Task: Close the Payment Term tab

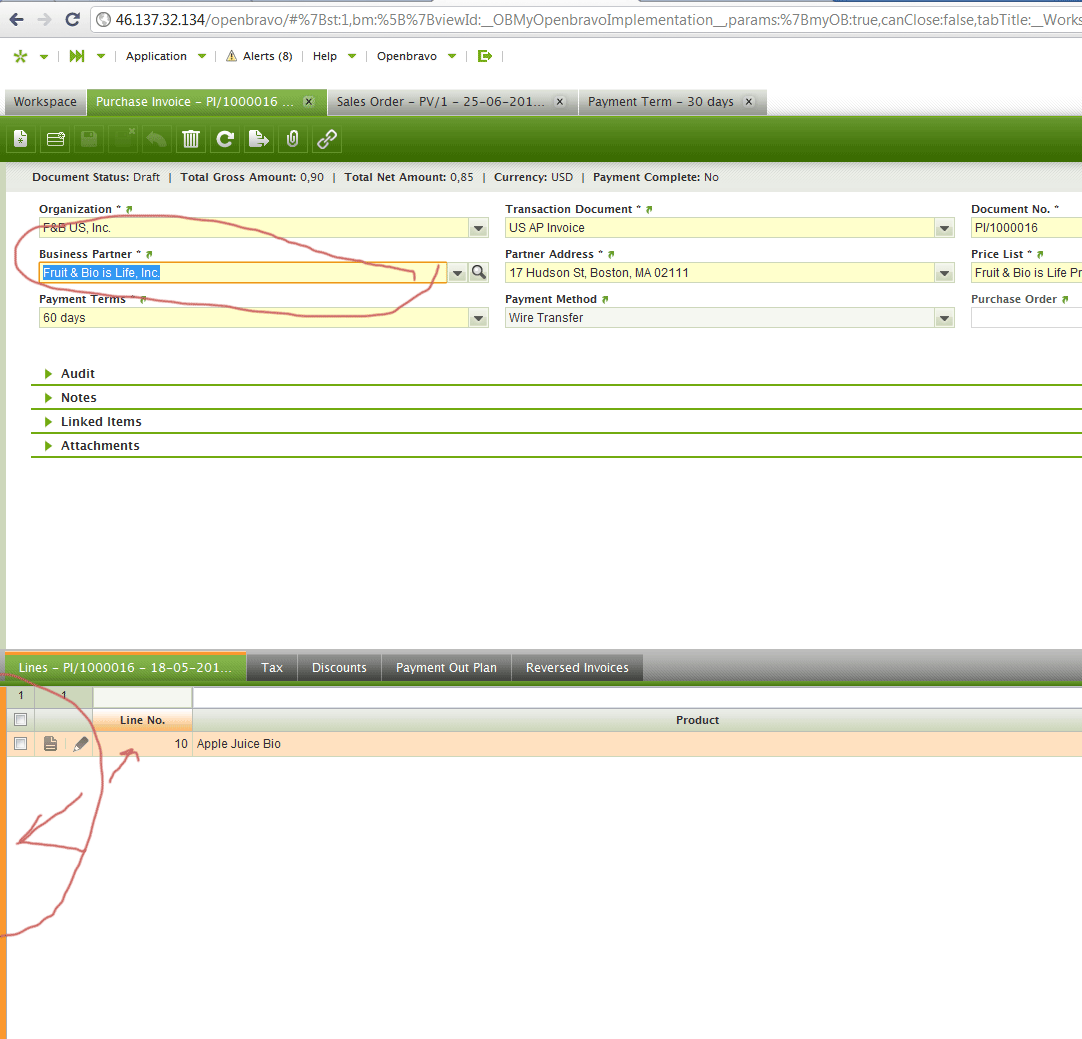Action: (x=749, y=101)
